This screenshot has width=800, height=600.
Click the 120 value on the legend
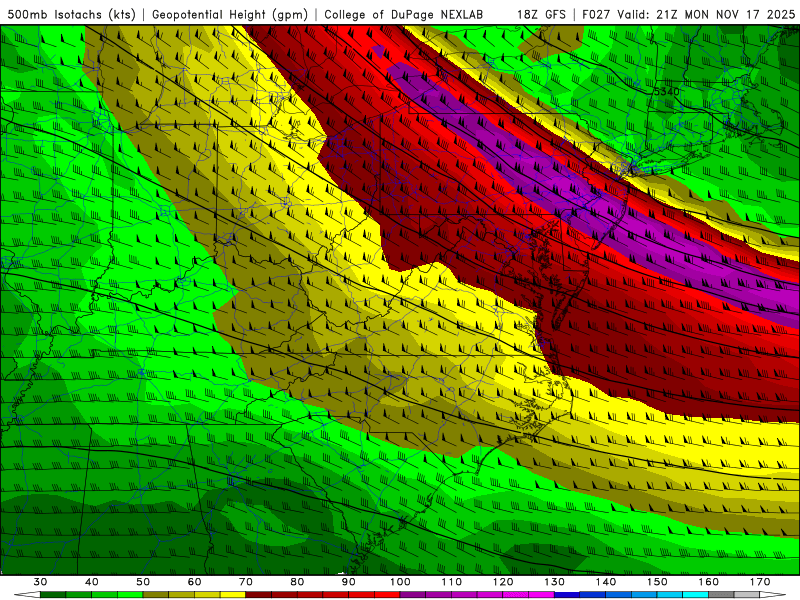[x=503, y=582]
